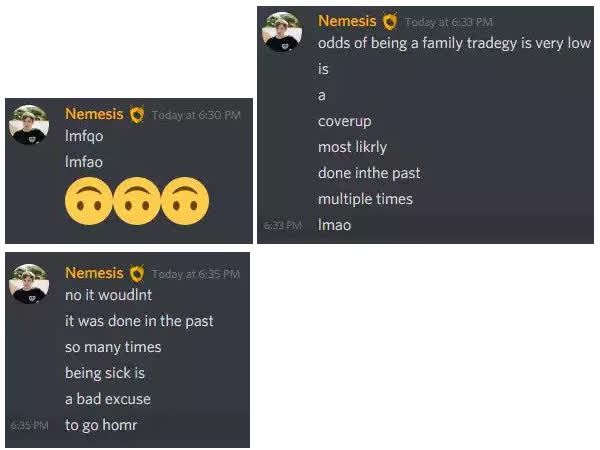The image size is (600, 450).
Task: Click Nemesis avatar in the 6:30 PM message
Action: (29, 124)
